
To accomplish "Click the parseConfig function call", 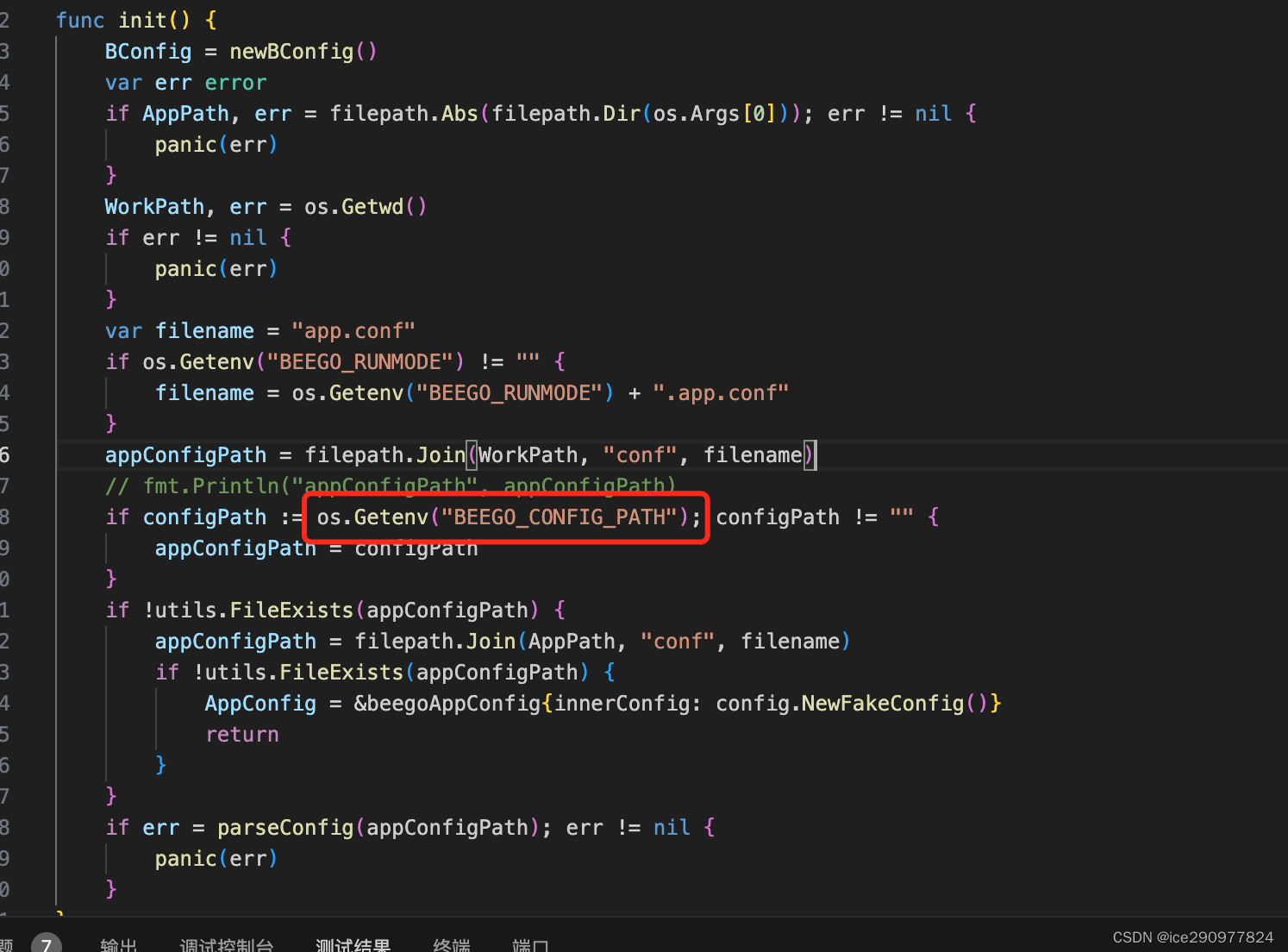I will [284, 827].
